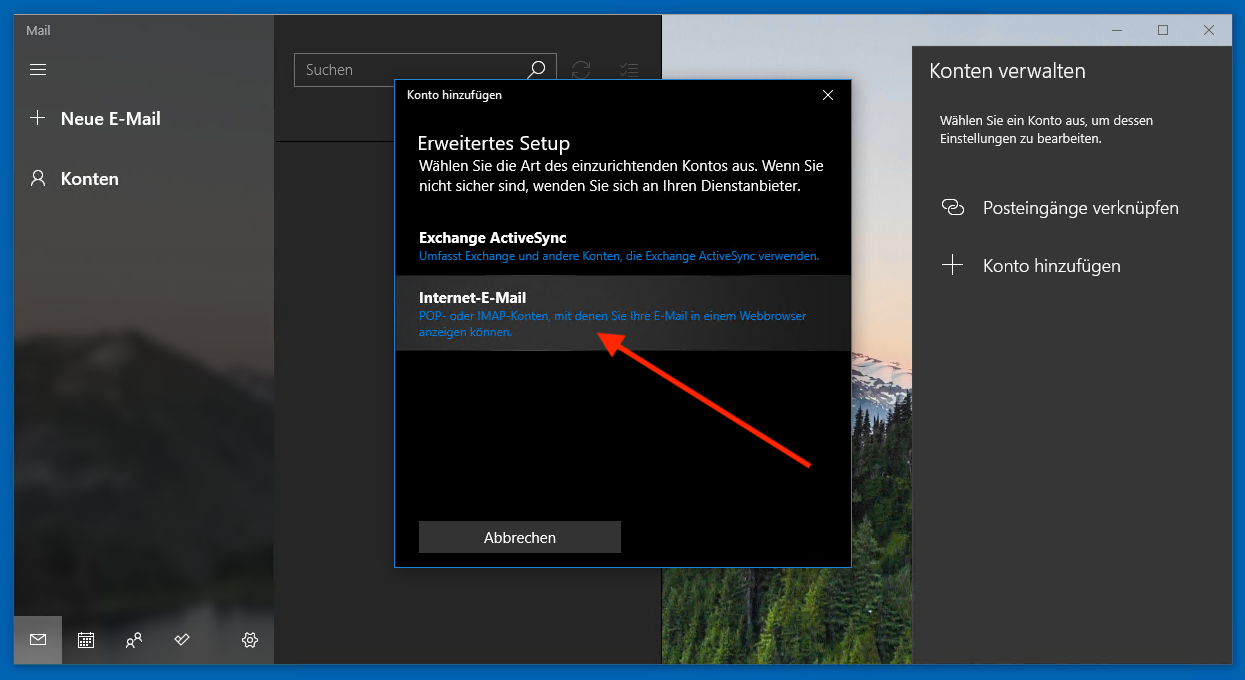Click the search magnifier icon
This screenshot has width=1245, height=680.
click(537, 69)
